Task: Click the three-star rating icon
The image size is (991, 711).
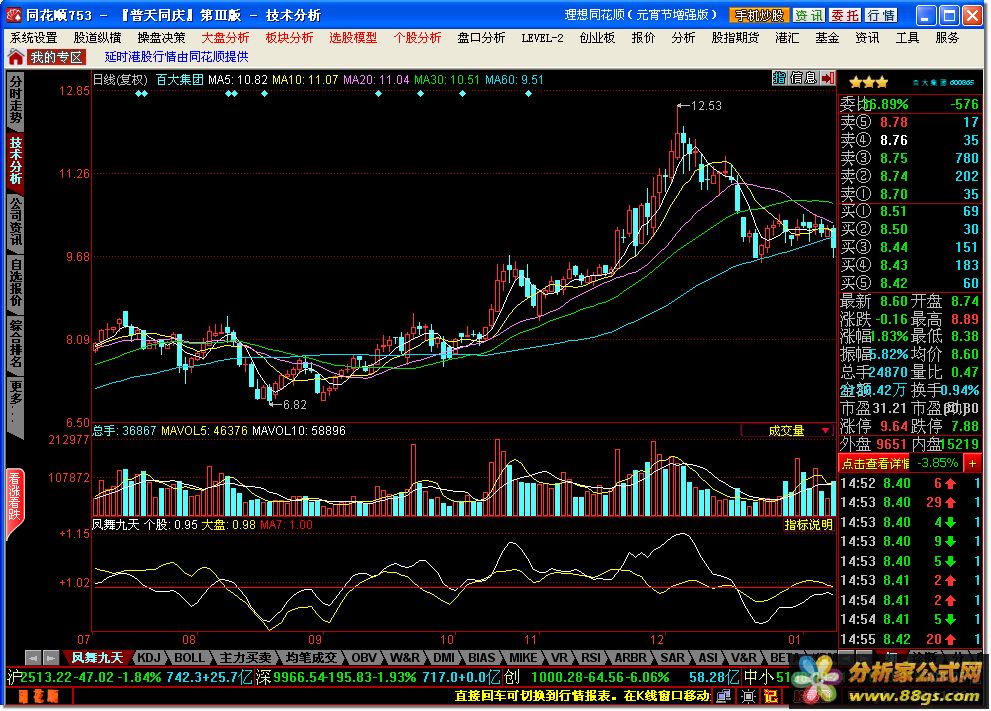Action: 868,82
